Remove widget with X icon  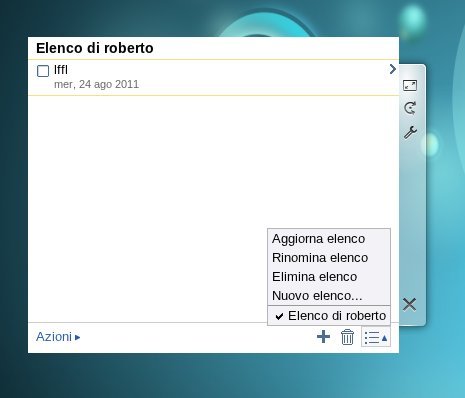pyautogui.click(x=409, y=304)
